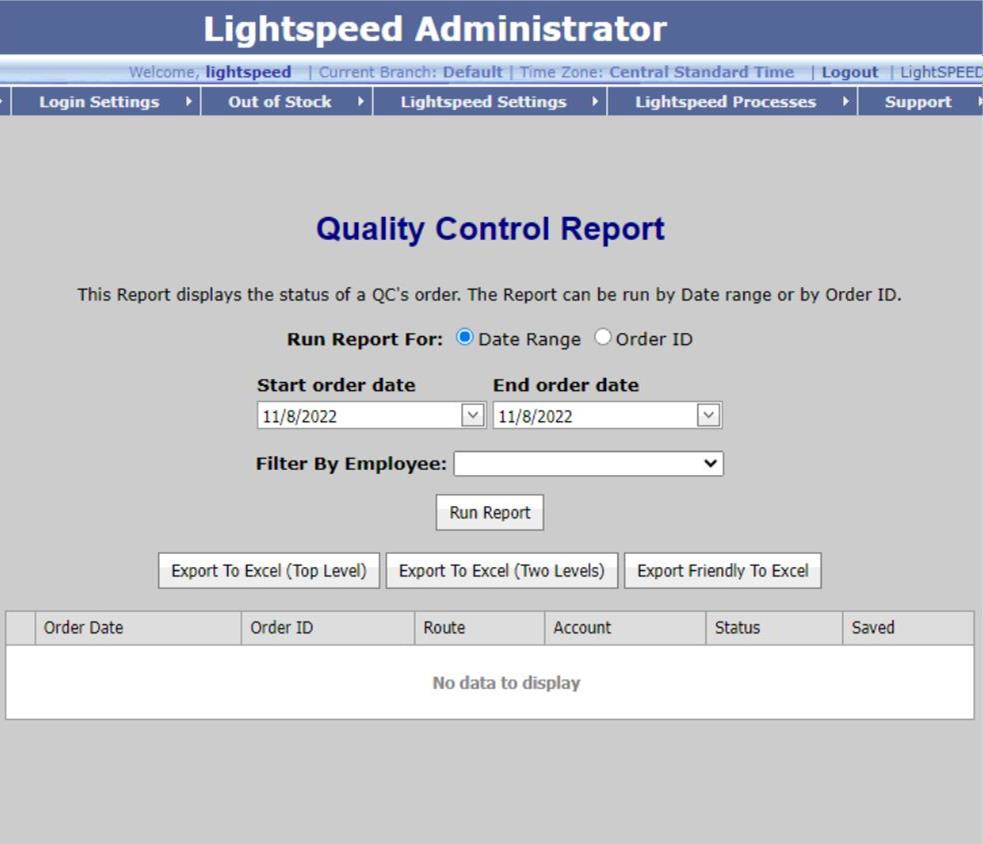983x844 pixels.
Task: Sort by the Account column header
Action: click(x=625, y=628)
